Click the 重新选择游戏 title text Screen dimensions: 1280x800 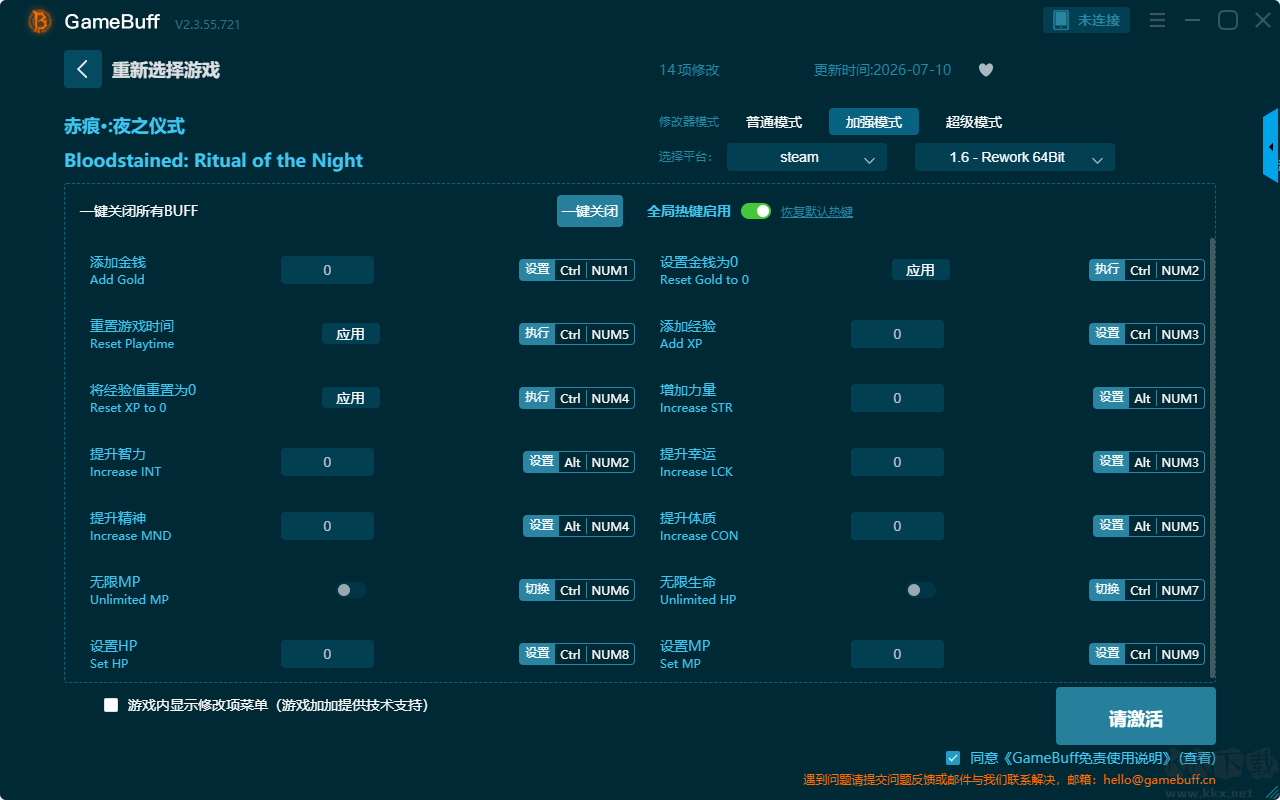165,70
